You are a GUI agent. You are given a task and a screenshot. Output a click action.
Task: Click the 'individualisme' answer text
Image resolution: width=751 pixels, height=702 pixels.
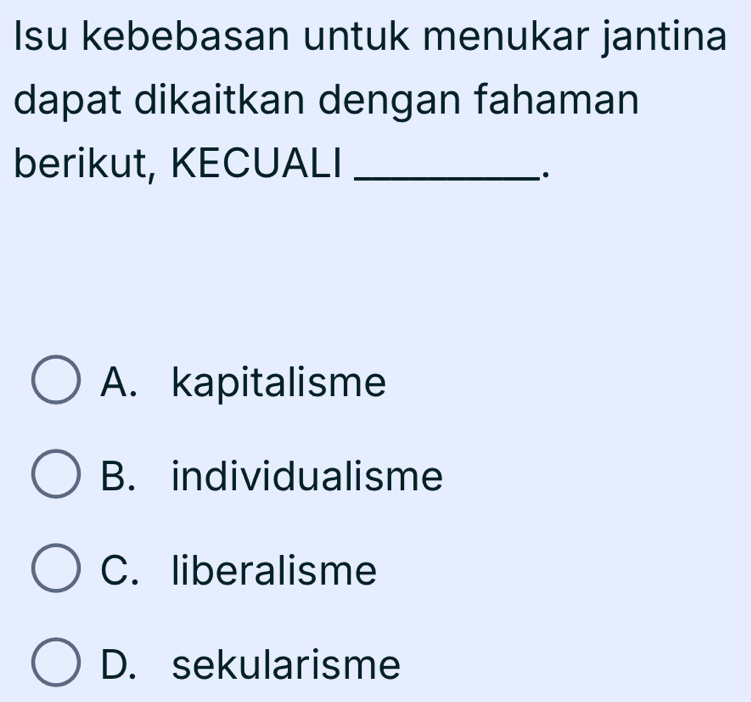(306, 476)
